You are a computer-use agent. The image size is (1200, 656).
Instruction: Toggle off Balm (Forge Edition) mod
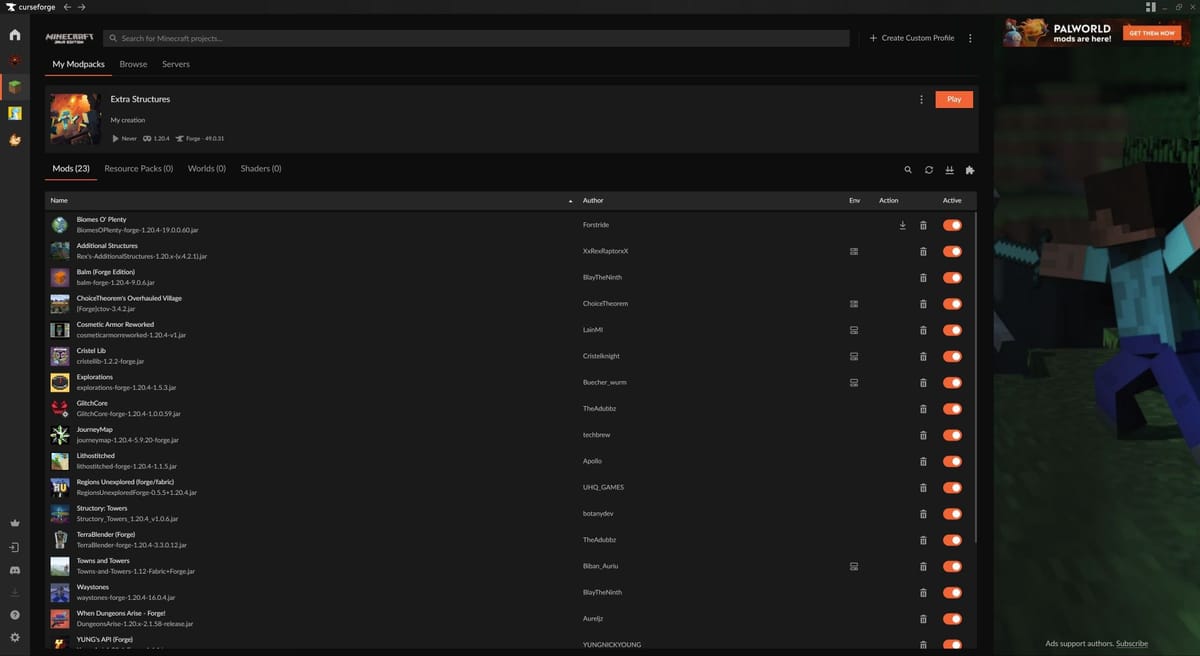coord(952,278)
